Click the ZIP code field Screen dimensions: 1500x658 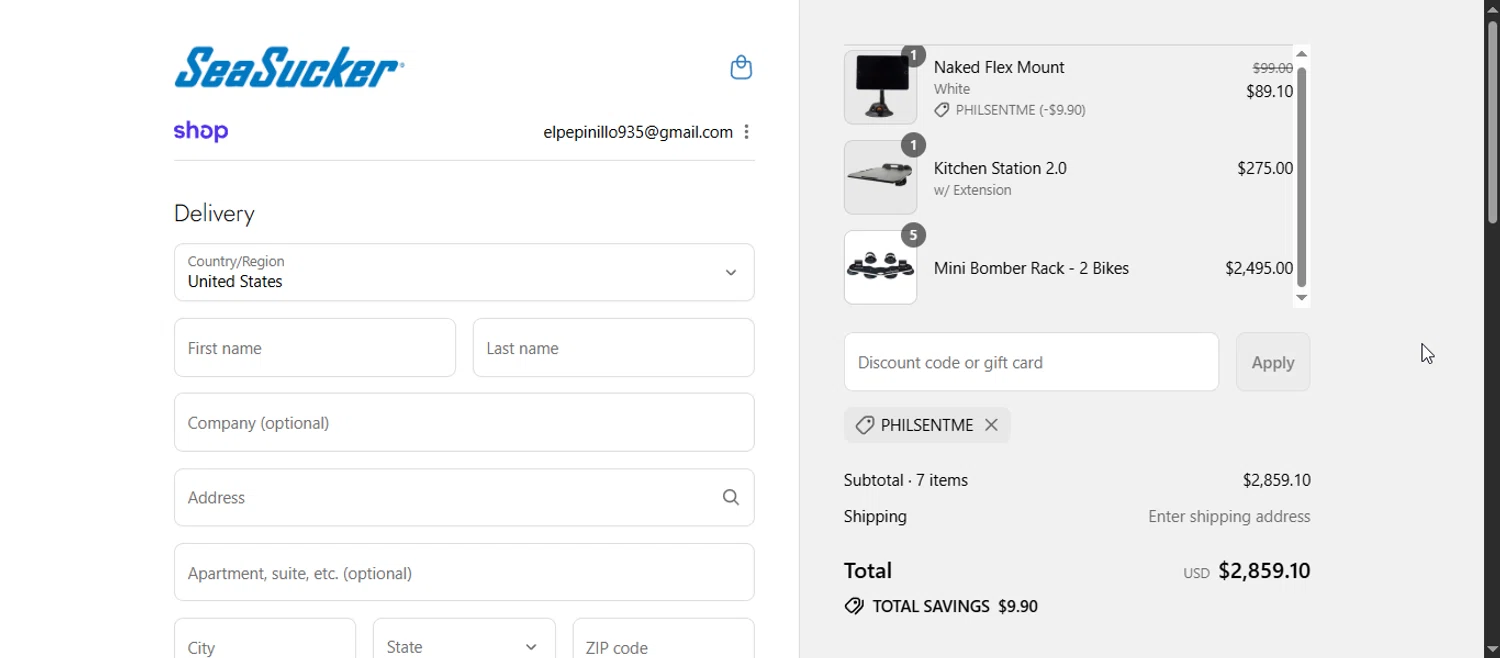click(664, 646)
